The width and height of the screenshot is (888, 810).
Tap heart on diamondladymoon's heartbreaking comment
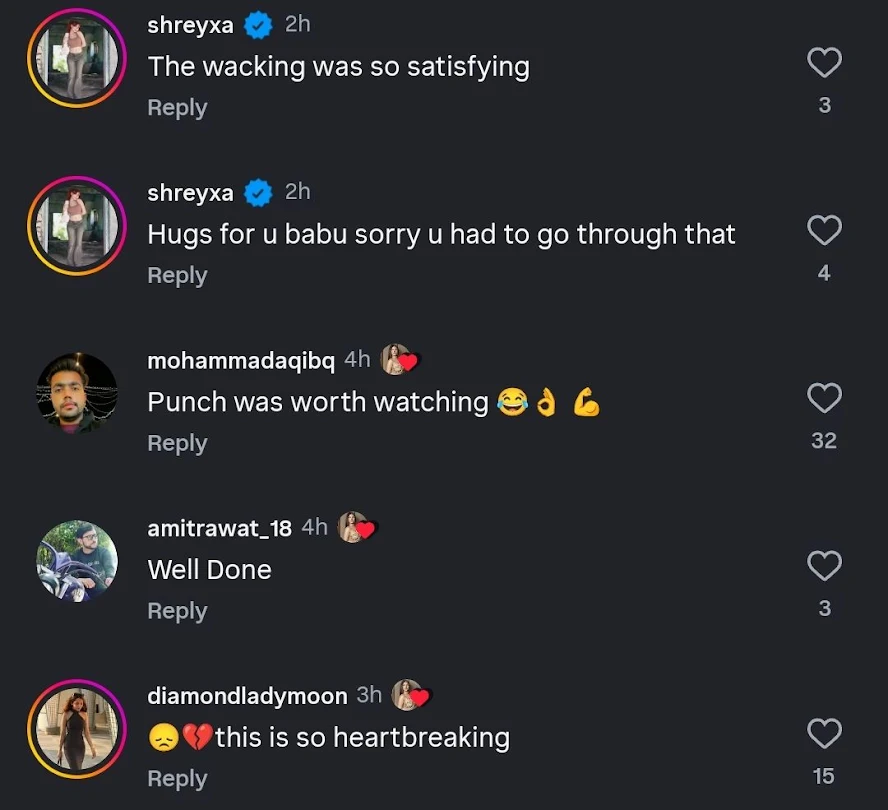(x=824, y=735)
